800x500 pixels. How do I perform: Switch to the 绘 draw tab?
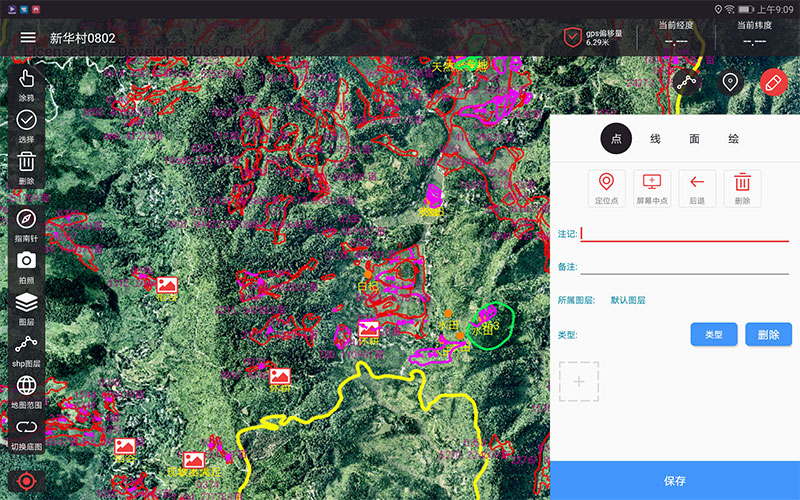[733, 138]
